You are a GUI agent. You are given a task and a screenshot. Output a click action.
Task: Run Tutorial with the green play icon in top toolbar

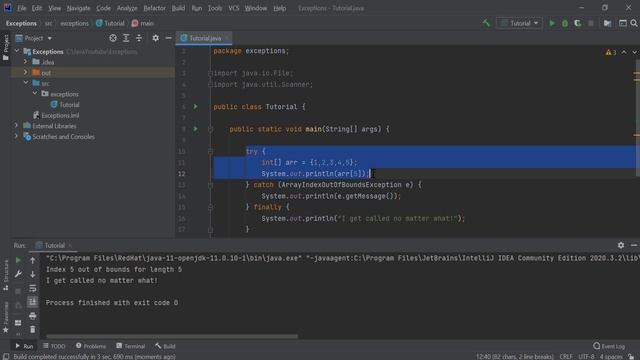[552, 23]
